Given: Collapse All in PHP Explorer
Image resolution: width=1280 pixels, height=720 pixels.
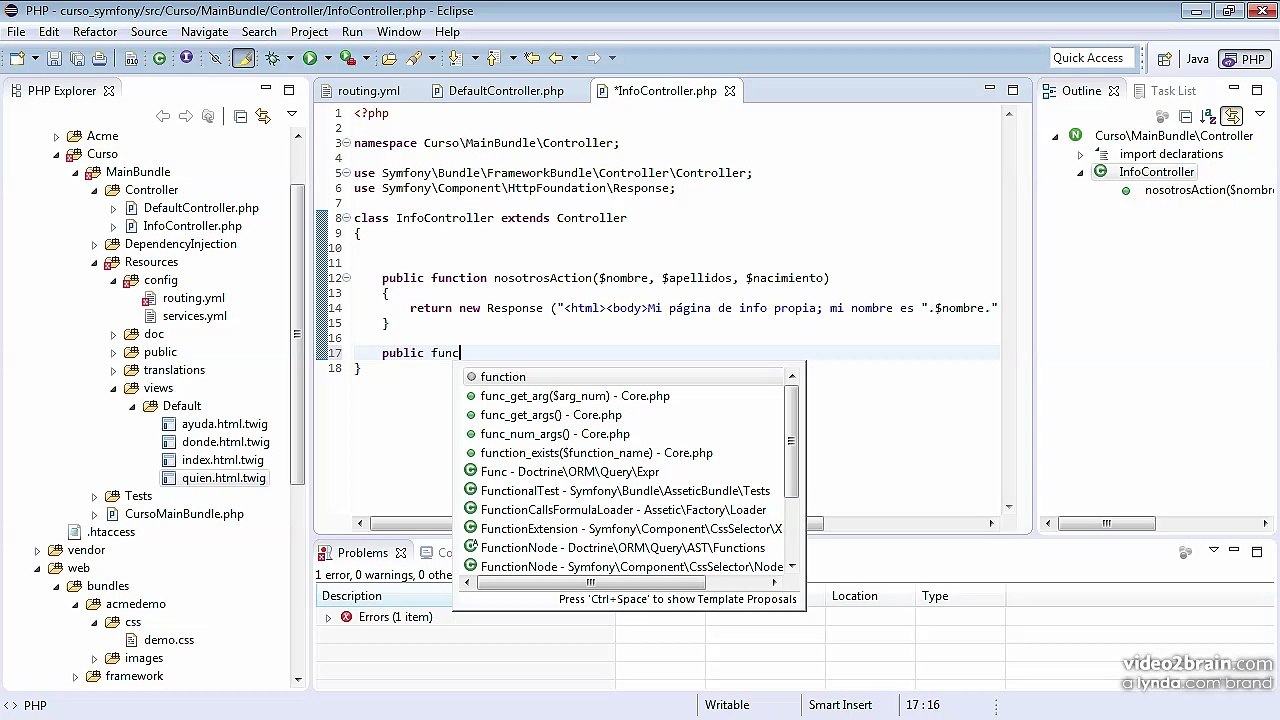Looking at the screenshot, I should click(x=240, y=117).
